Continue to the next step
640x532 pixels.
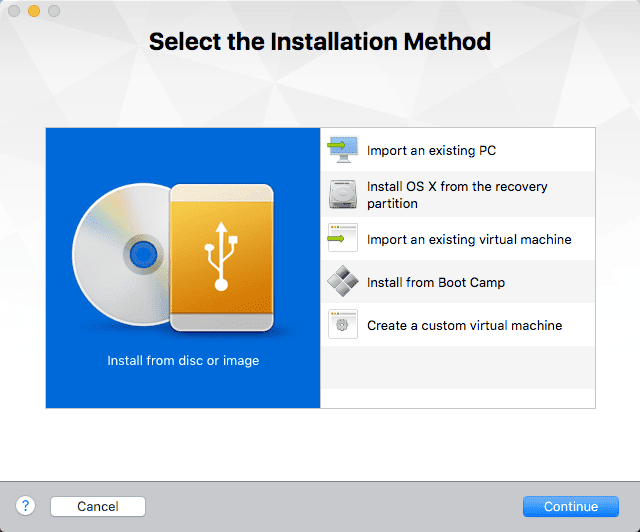point(571,506)
